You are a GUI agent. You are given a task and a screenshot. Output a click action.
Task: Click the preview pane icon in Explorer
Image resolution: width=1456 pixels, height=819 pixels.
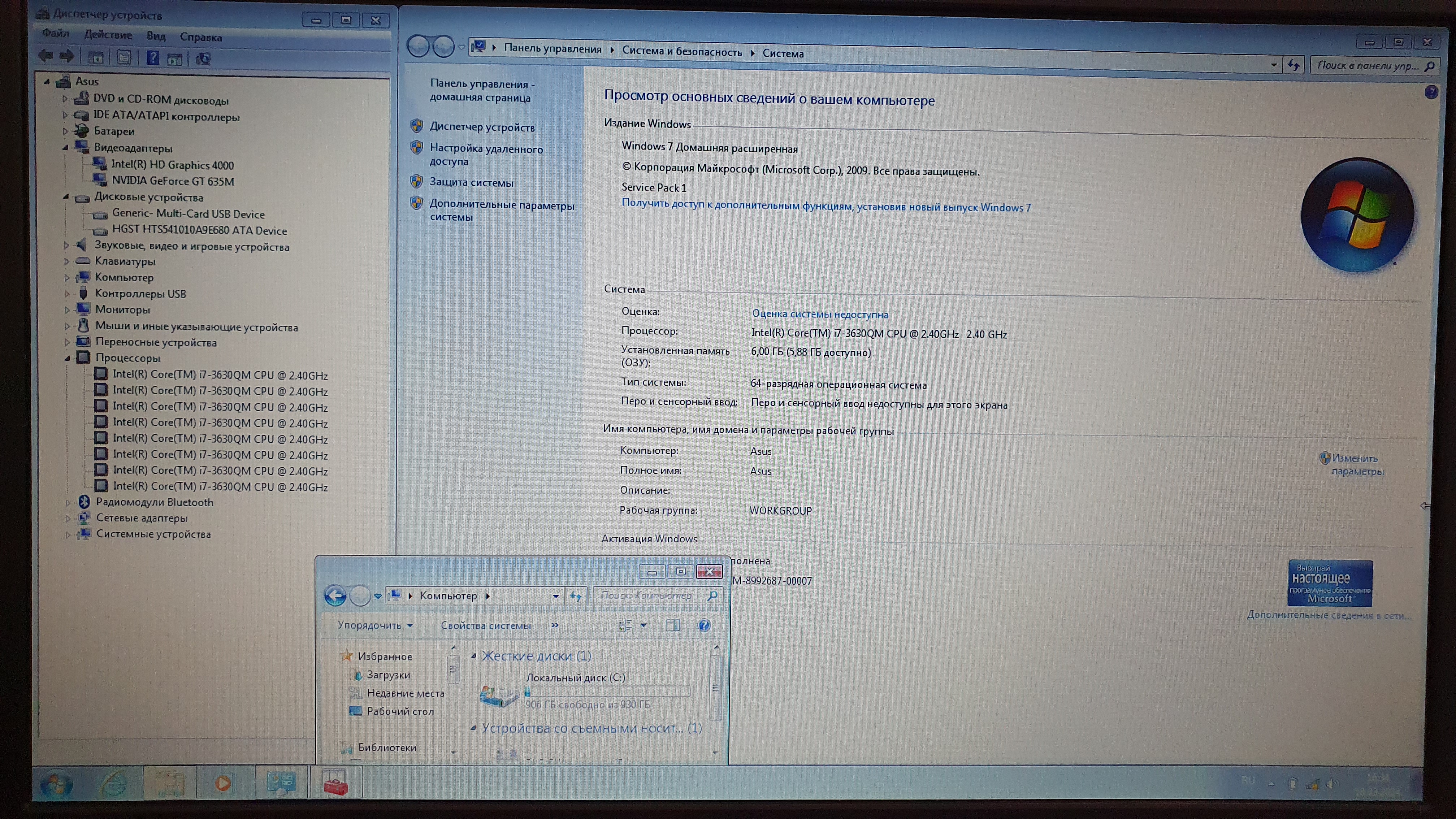click(x=673, y=625)
